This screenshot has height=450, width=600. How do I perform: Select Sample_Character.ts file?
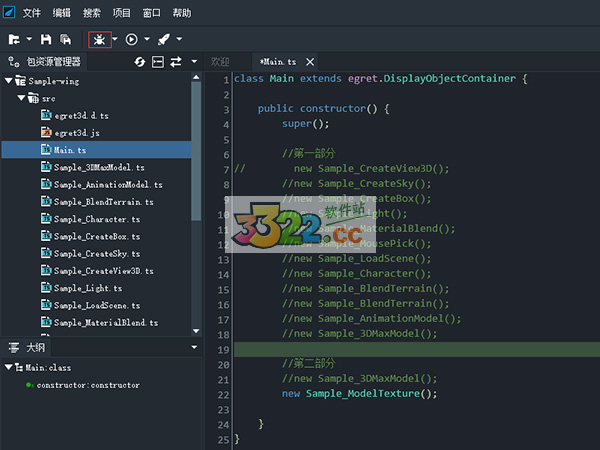[97, 219]
